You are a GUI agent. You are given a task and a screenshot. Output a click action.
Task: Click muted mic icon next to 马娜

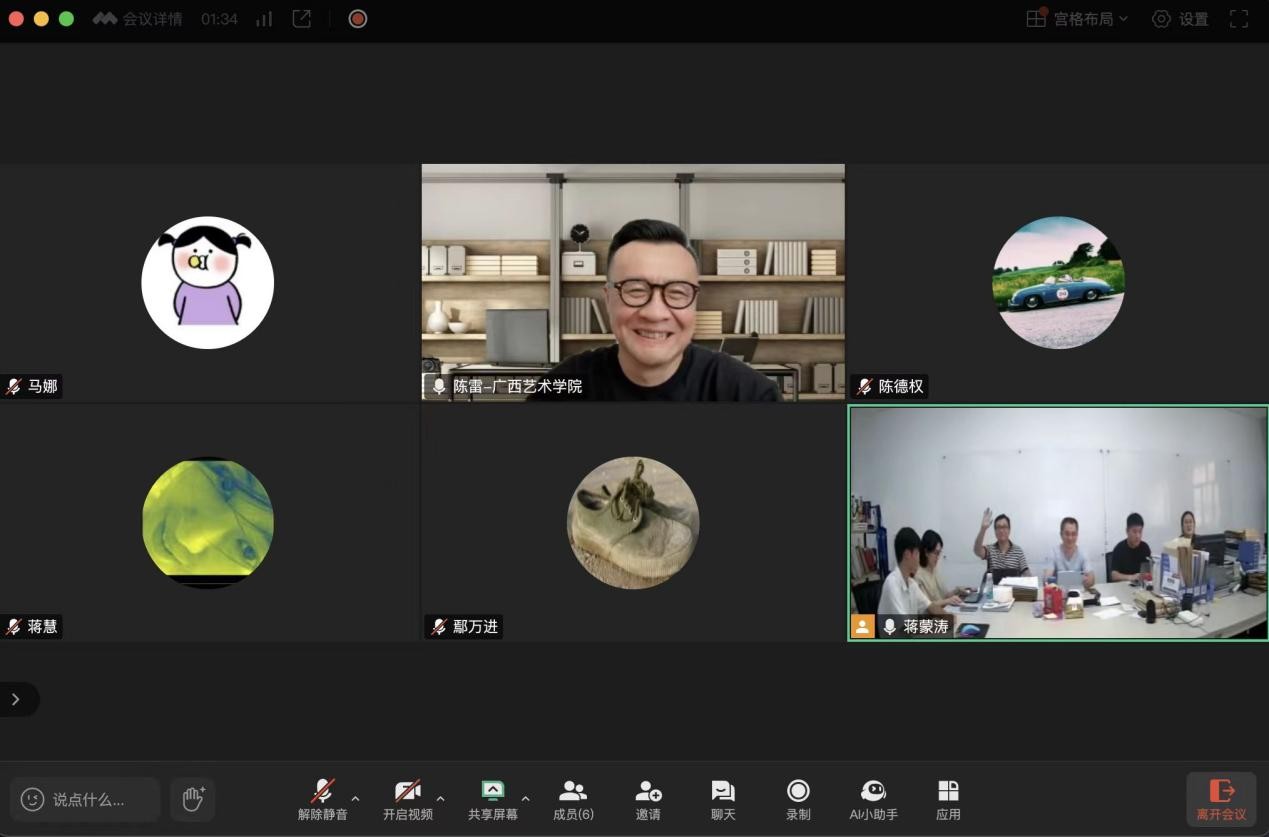[x=14, y=386]
